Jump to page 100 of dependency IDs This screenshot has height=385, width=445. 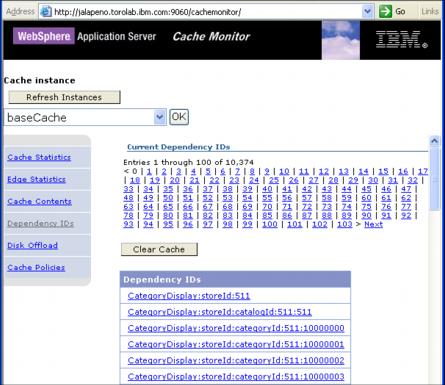click(x=270, y=224)
